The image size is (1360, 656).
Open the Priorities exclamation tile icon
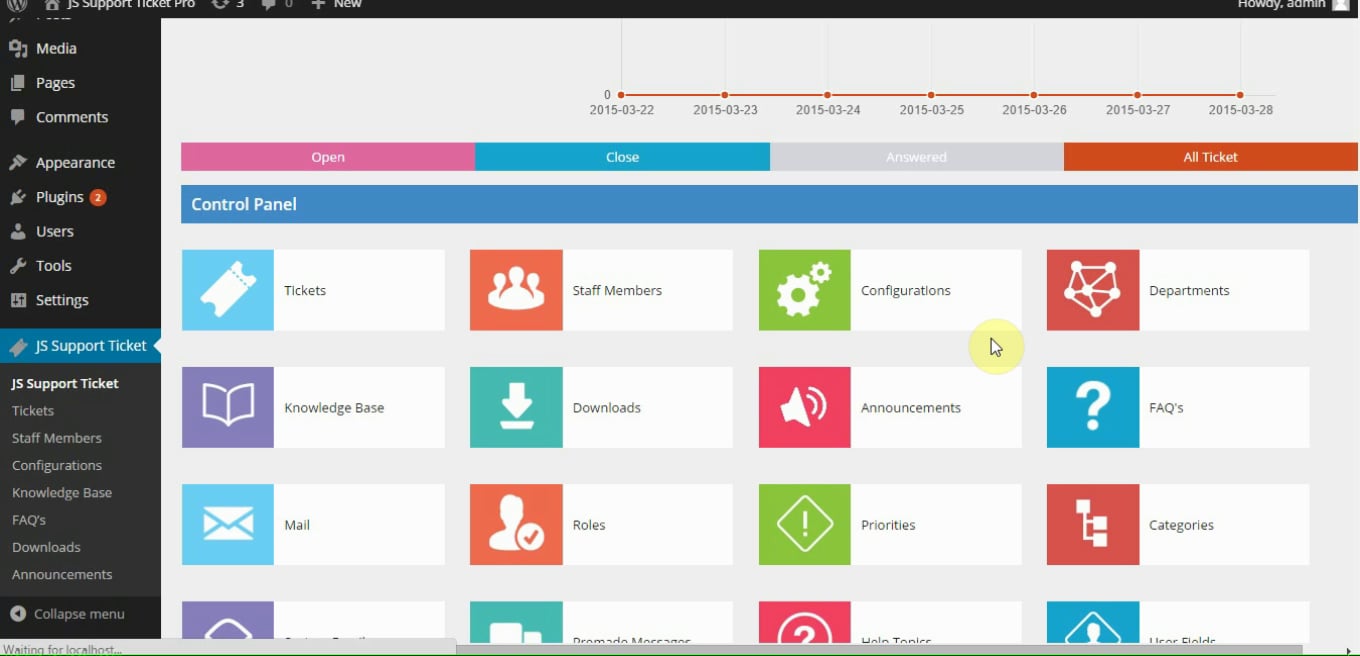[x=805, y=524]
